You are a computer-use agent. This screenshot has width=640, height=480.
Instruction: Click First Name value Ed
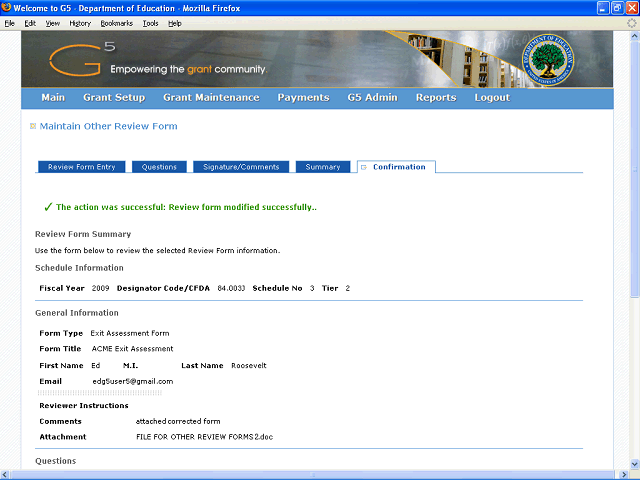coord(96,366)
